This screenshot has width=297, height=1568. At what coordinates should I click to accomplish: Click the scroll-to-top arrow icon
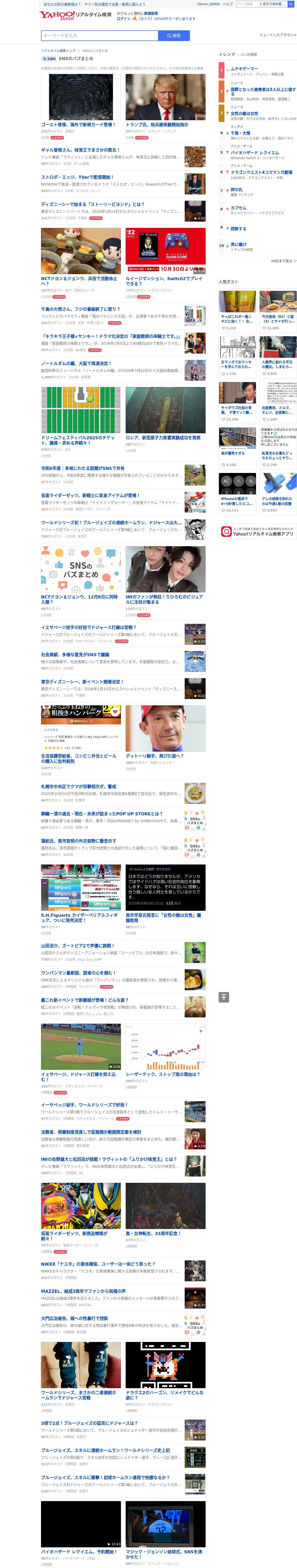pyautogui.click(x=224, y=997)
